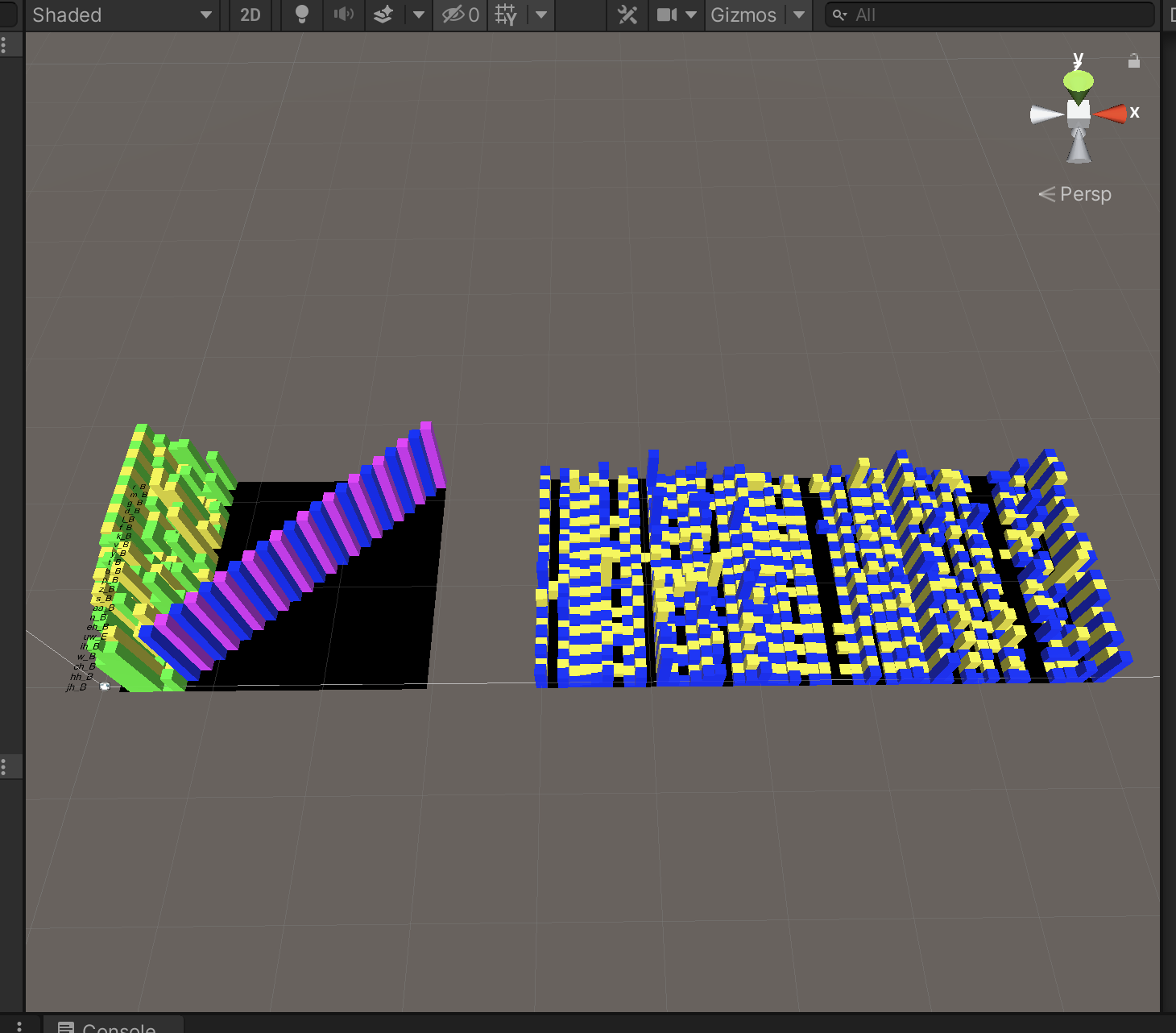
Task: Switch the scene view to 2D mode
Action: (251, 15)
